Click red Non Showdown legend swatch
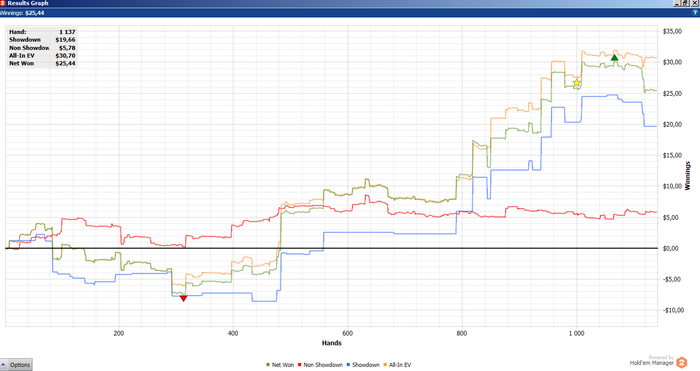The height and width of the screenshot is (371, 700). click(x=300, y=365)
